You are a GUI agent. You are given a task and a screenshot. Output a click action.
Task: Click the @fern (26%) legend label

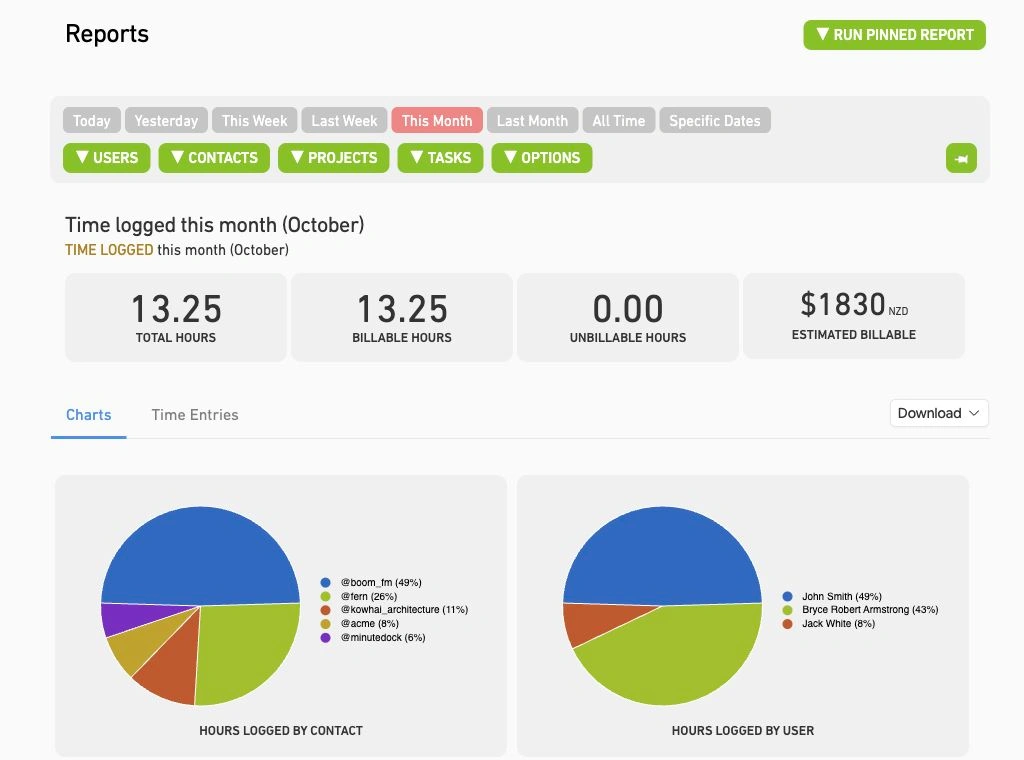(368, 596)
